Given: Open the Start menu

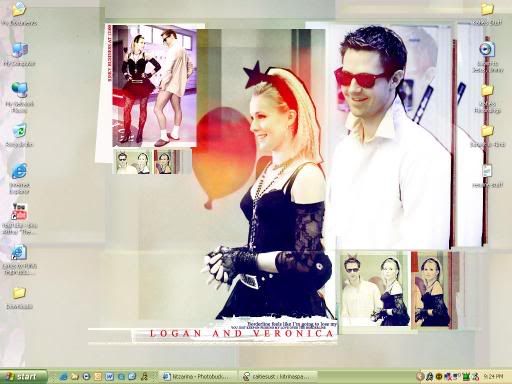Looking at the screenshot, I should pyautogui.click(x=23, y=377).
